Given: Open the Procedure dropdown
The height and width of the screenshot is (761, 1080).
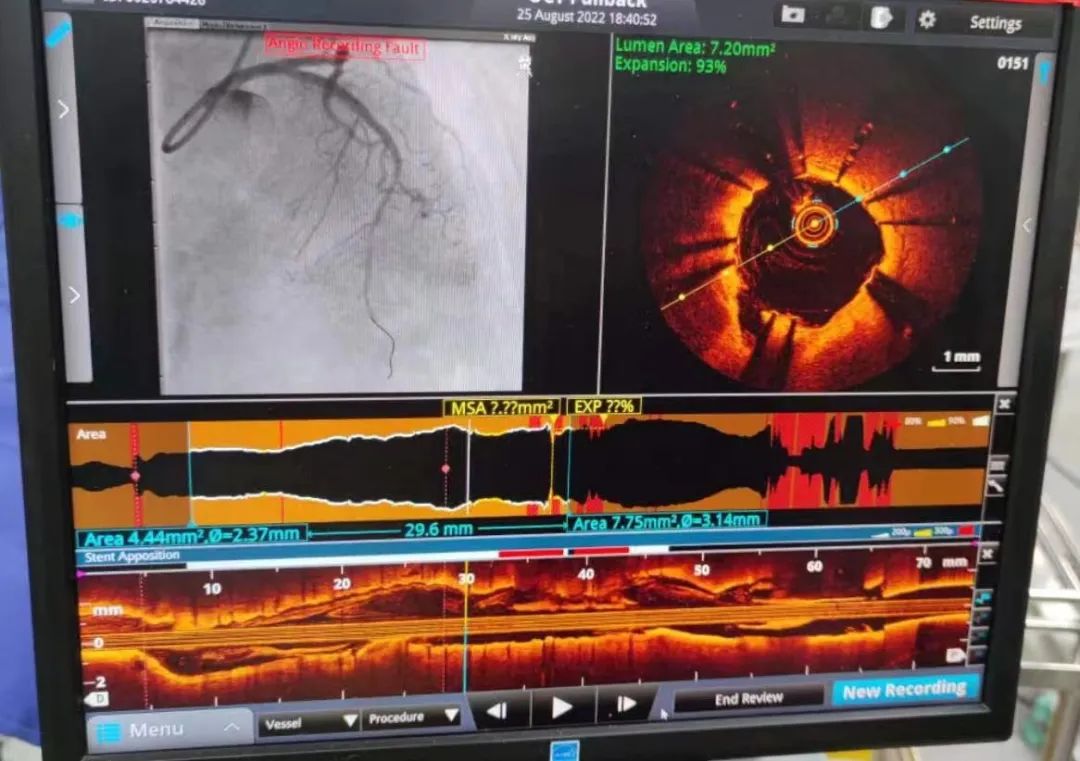Looking at the screenshot, I should [x=412, y=718].
